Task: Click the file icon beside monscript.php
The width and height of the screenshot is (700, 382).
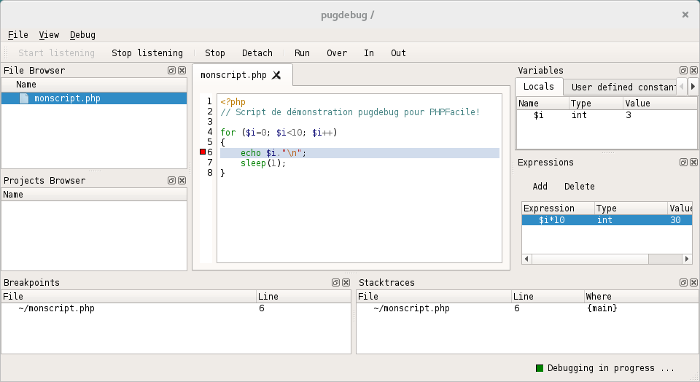Action: (24, 98)
